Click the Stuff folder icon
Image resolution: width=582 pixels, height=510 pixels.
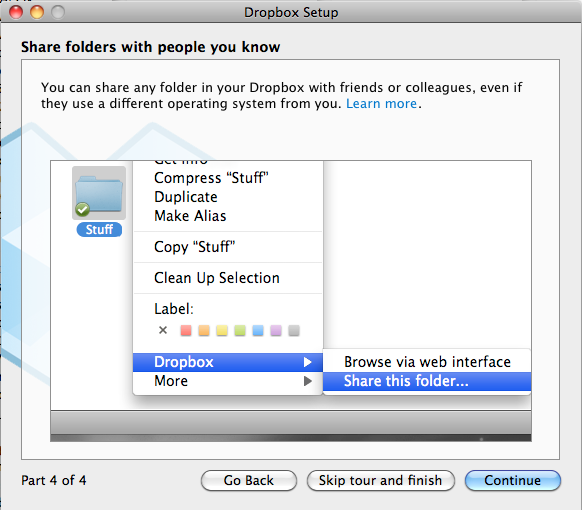click(x=99, y=193)
